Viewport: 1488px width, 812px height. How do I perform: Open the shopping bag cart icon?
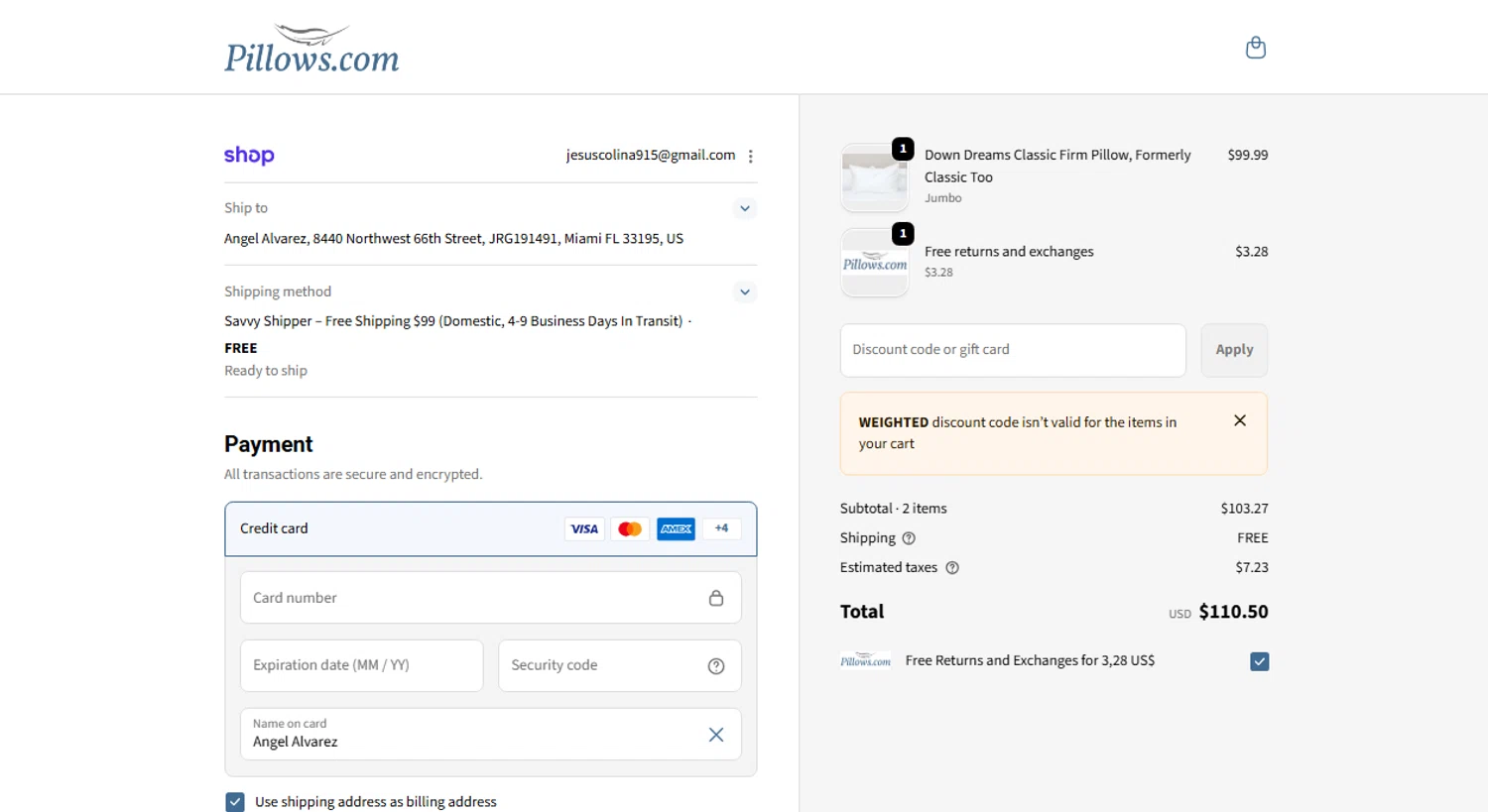tap(1256, 48)
